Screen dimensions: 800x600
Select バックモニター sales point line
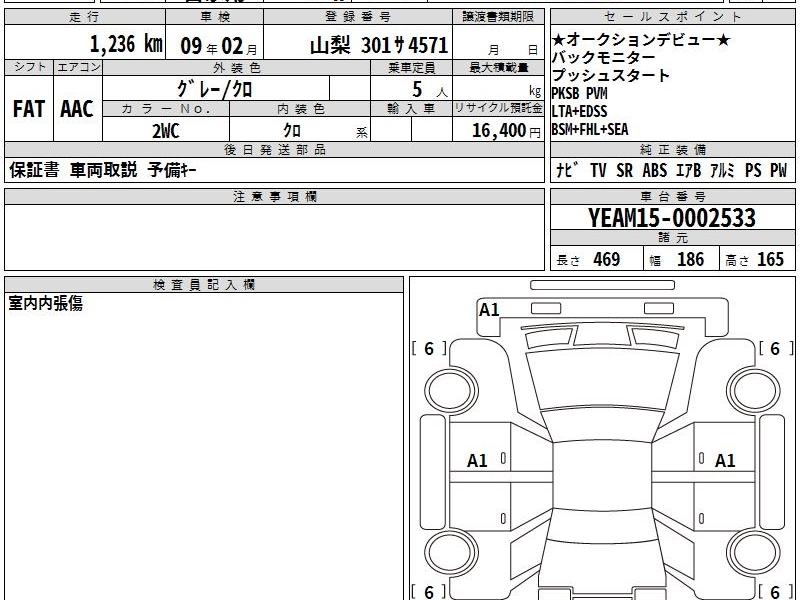[x=603, y=57]
